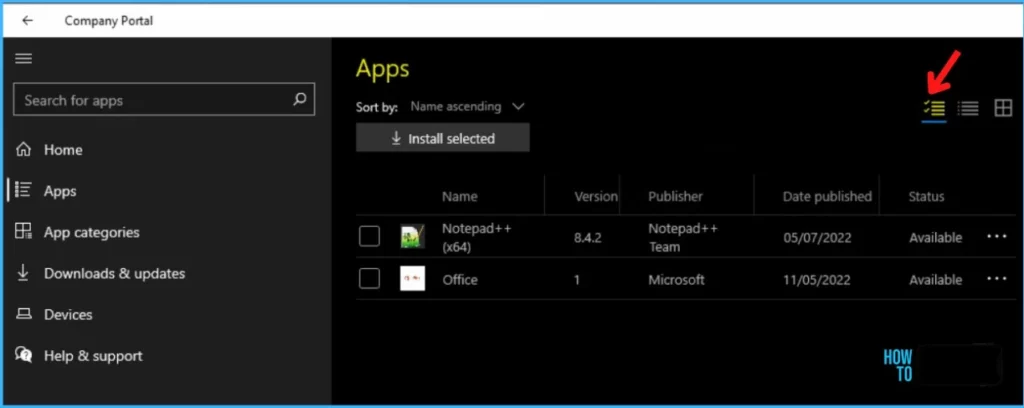Click Notepad++ Team publisher cell

coord(683,238)
